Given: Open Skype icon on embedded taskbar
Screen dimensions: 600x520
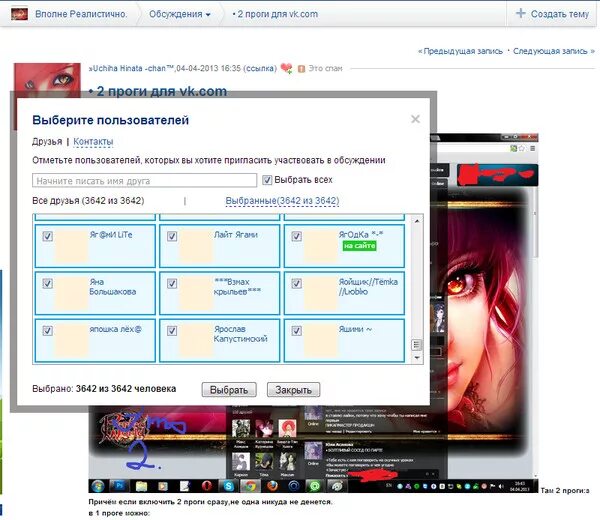Looking at the screenshot, I should point(228,486).
